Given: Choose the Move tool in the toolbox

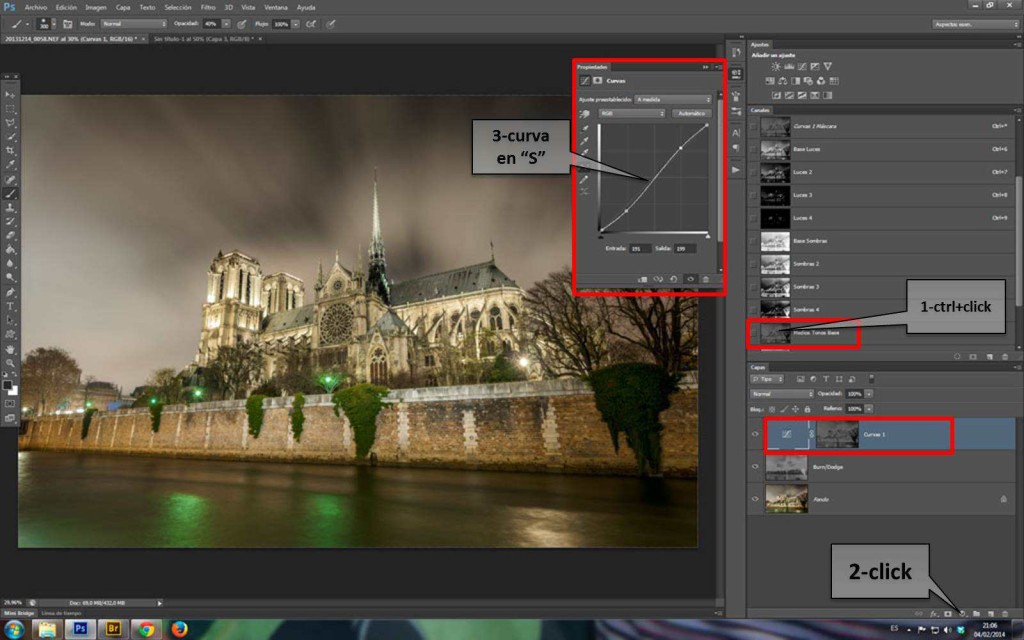Looking at the screenshot, I should [11, 94].
